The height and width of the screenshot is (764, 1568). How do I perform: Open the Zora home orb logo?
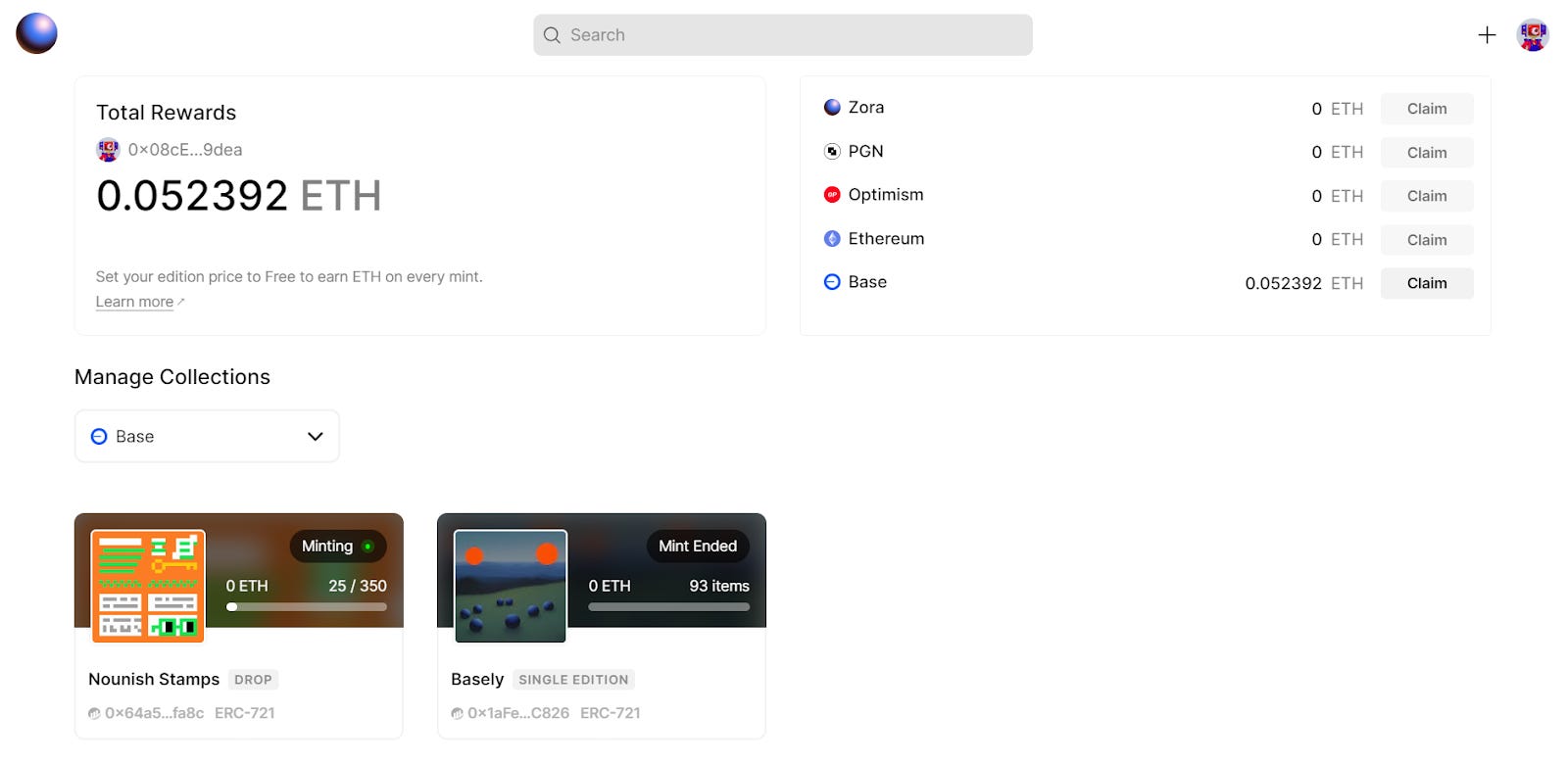point(36,33)
